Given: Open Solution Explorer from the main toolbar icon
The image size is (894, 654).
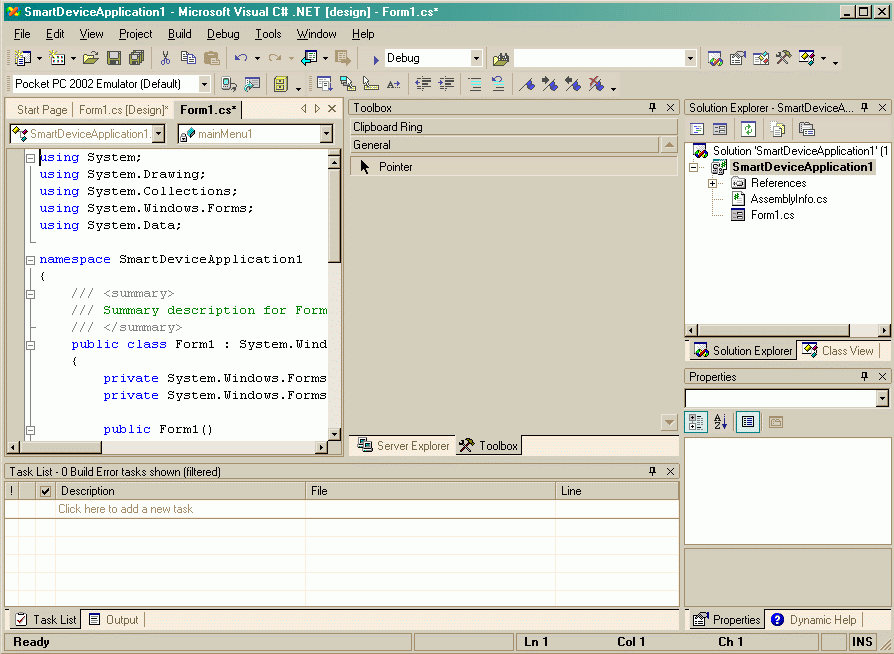Looking at the screenshot, I should click(715, 58).
